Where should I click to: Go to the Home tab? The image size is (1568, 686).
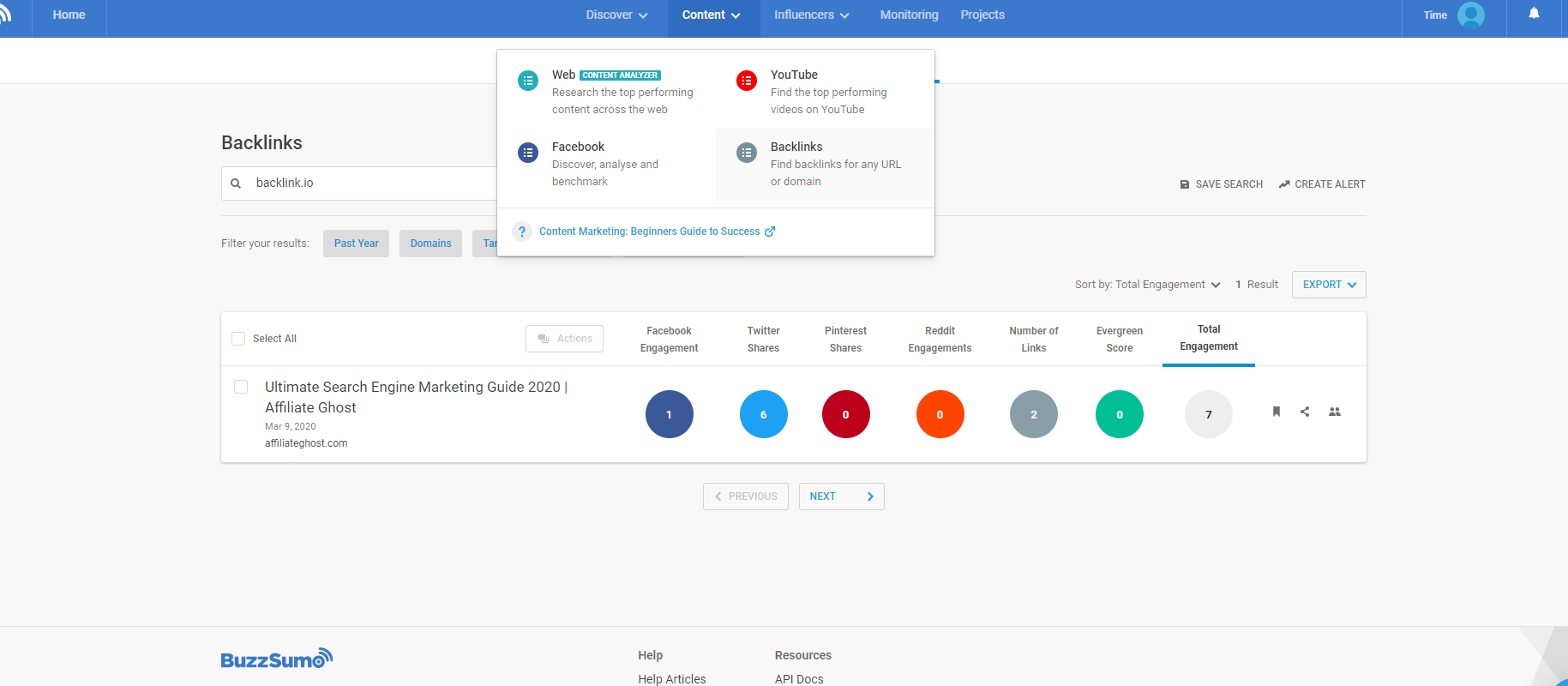(69, 15)
